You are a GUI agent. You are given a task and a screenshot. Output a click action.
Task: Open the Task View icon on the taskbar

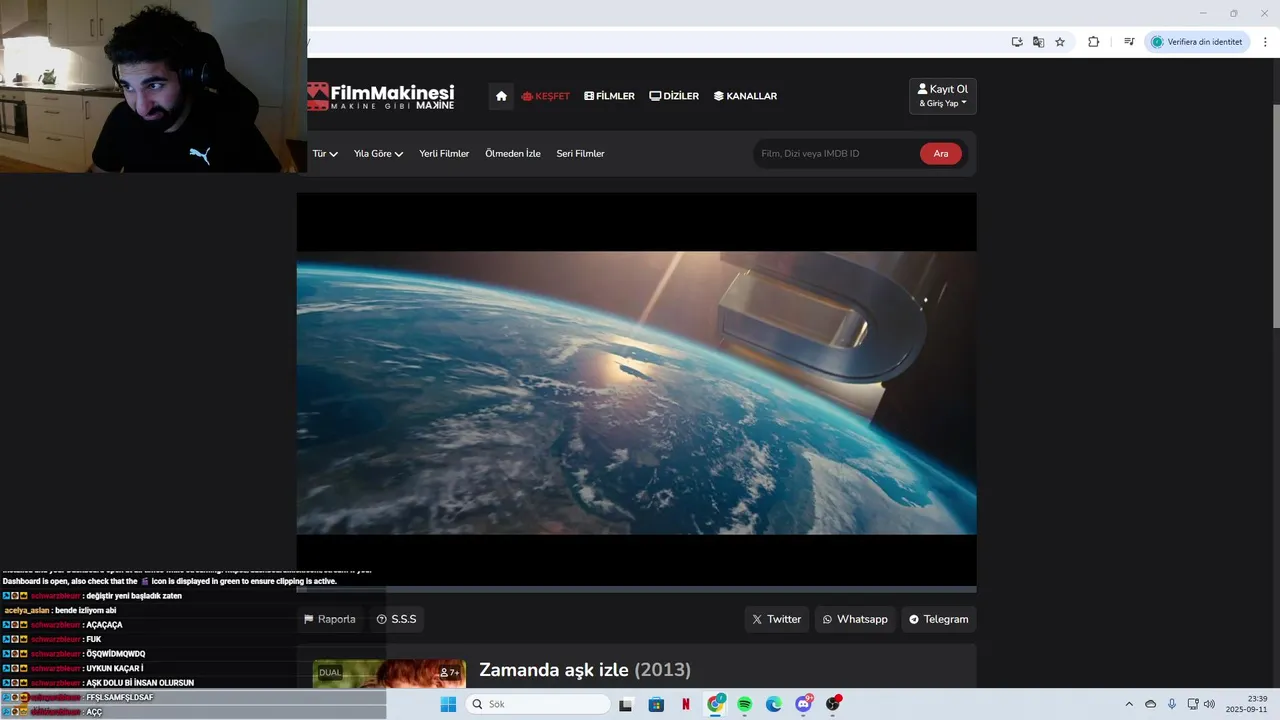(626, 704)
